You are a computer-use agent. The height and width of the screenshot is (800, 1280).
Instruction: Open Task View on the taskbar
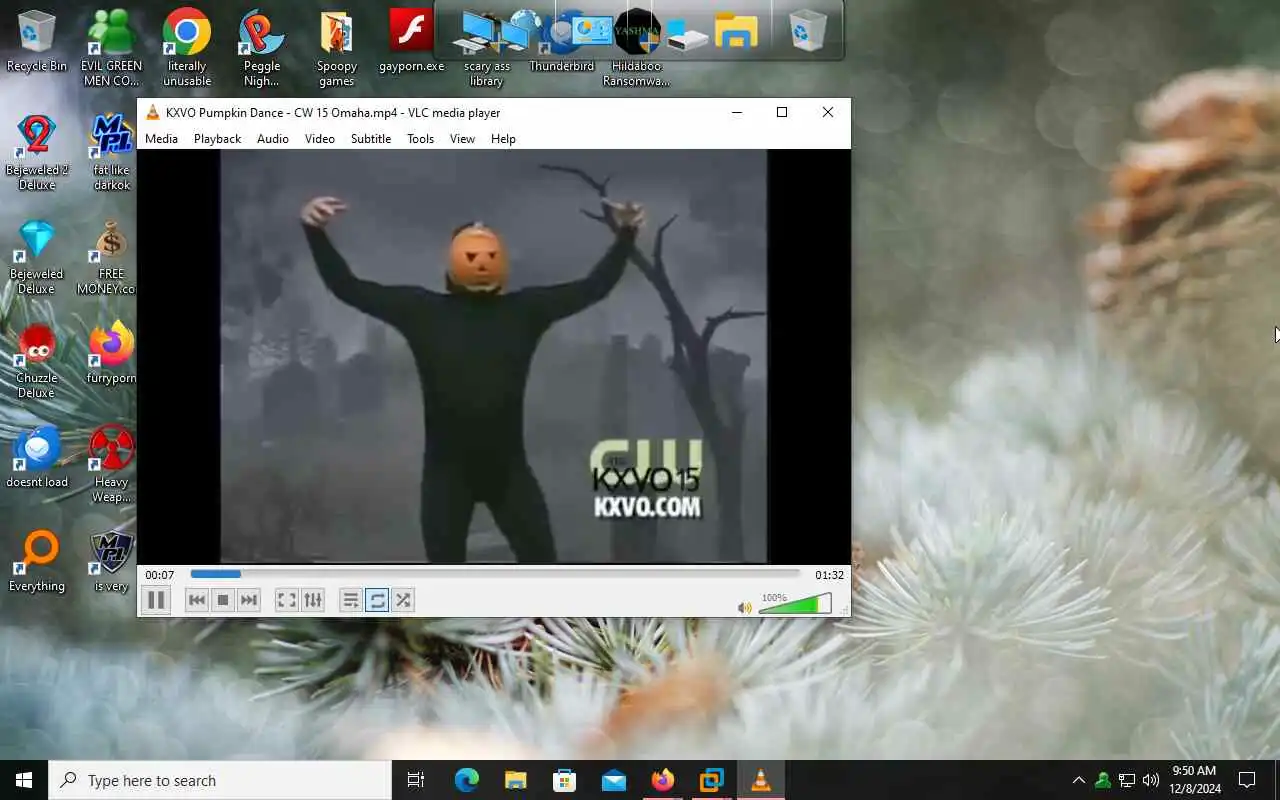tap(416, 780)
